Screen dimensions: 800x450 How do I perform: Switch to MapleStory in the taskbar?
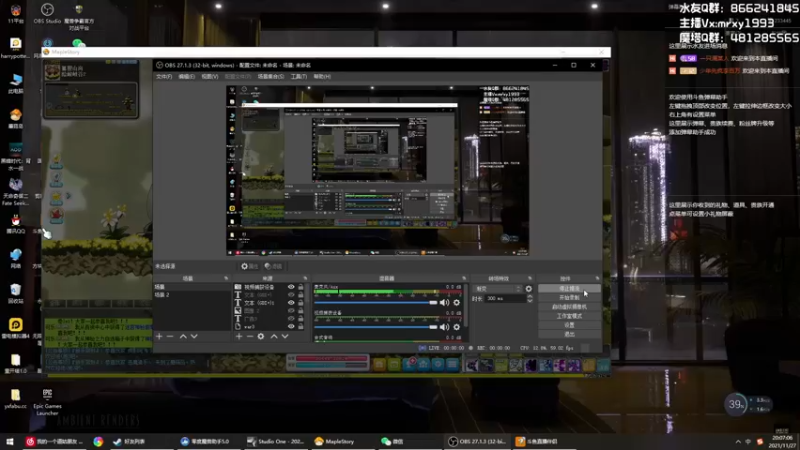[x=335, y=441]
